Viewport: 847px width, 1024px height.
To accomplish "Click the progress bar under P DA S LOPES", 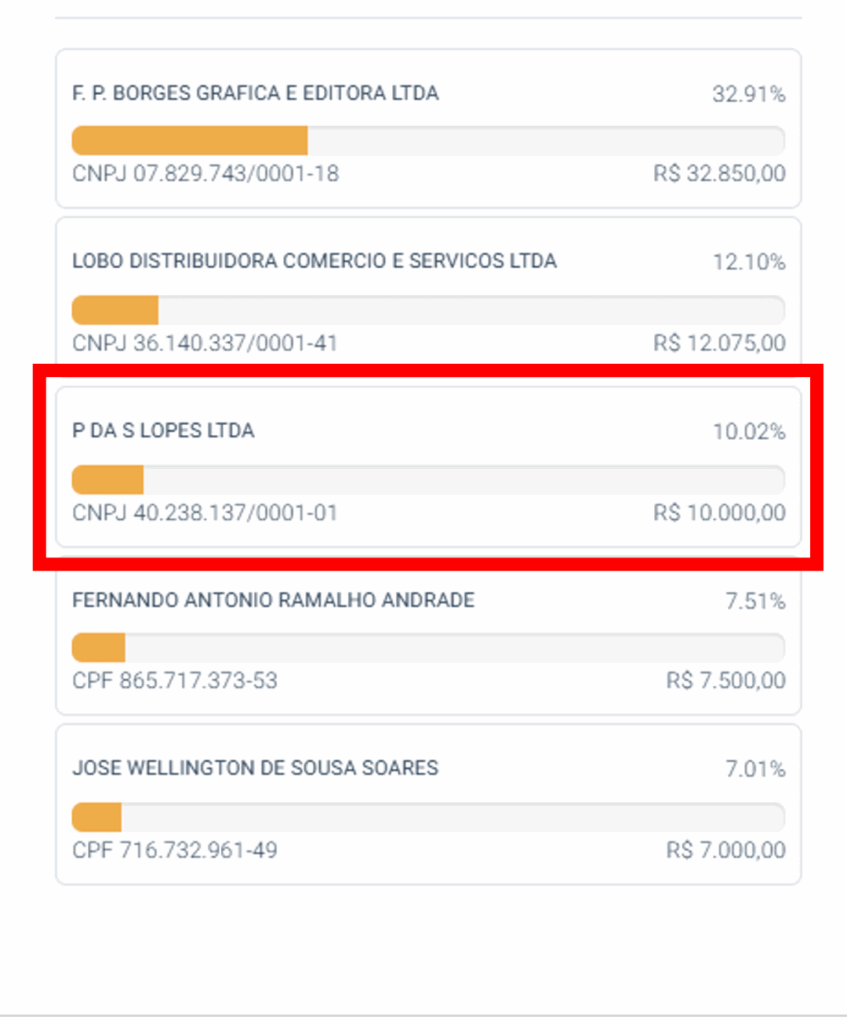I will click(x=428, y=480).
